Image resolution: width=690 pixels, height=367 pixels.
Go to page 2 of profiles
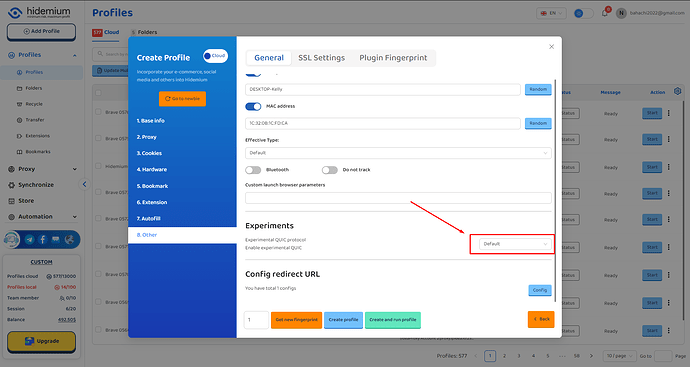(504, 356)
